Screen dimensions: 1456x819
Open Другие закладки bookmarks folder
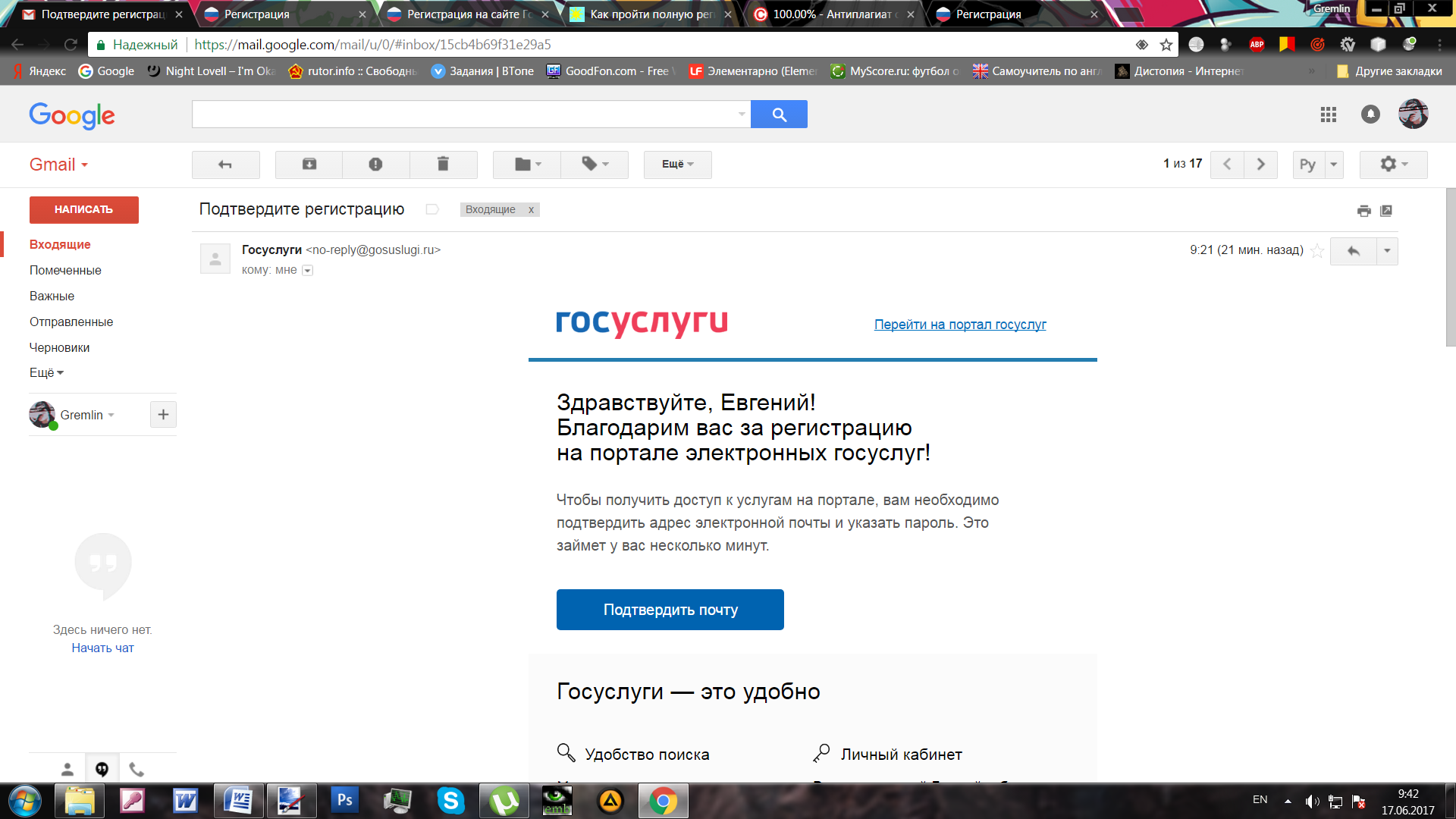click(x=1389, y=71)
